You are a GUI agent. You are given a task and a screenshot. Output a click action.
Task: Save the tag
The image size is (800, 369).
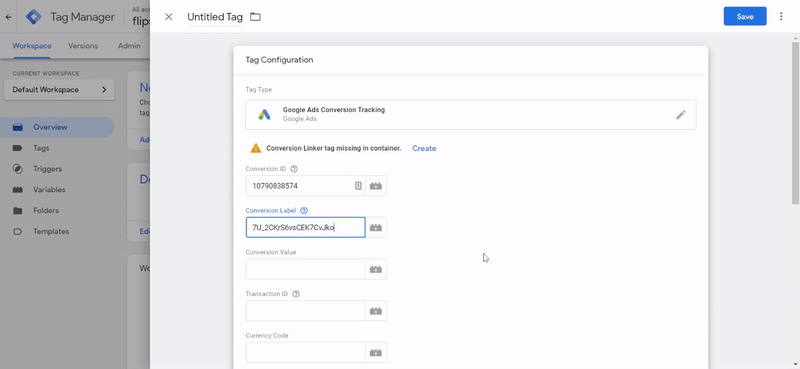(745, 16)
